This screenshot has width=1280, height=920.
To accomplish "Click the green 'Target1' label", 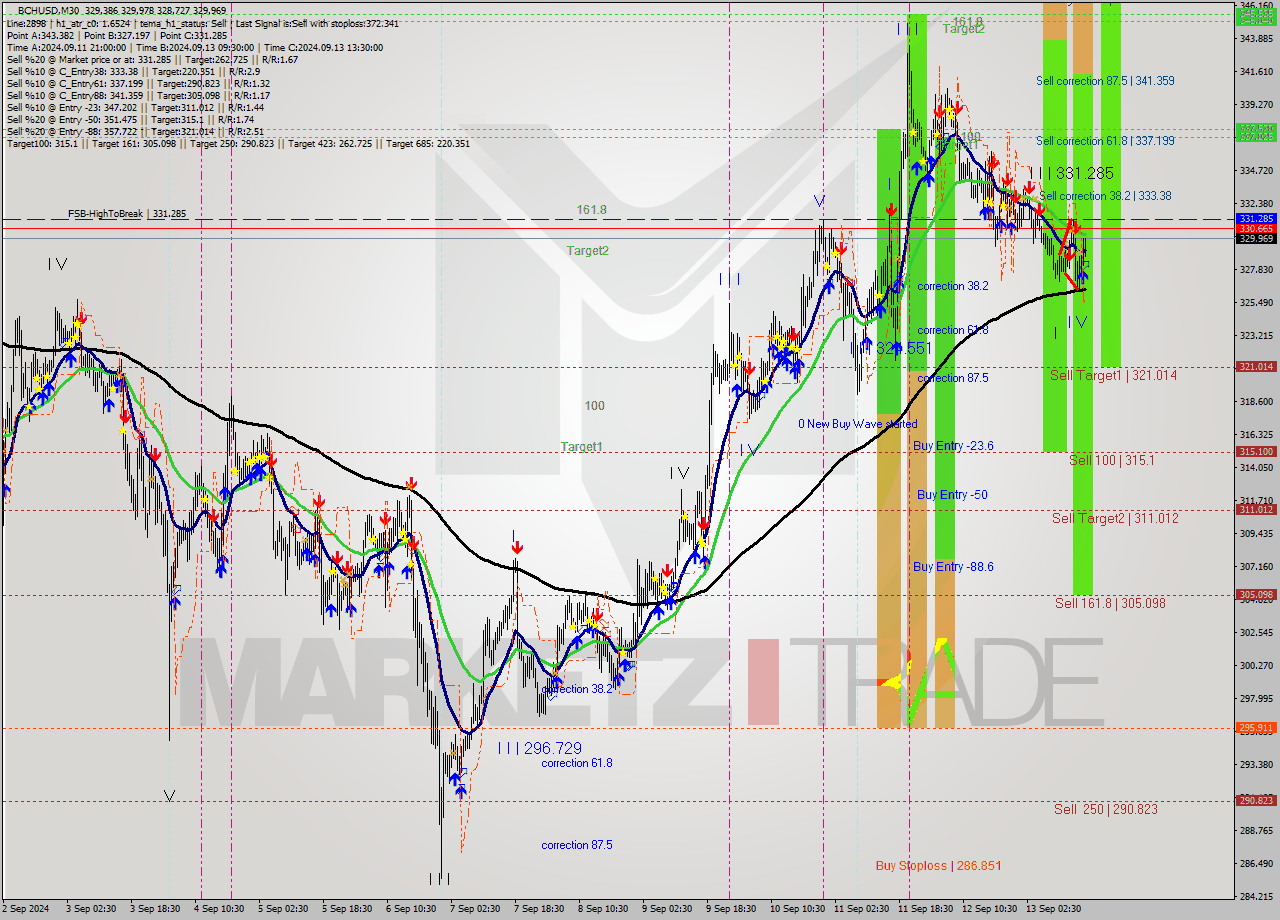I will (581, 447).
